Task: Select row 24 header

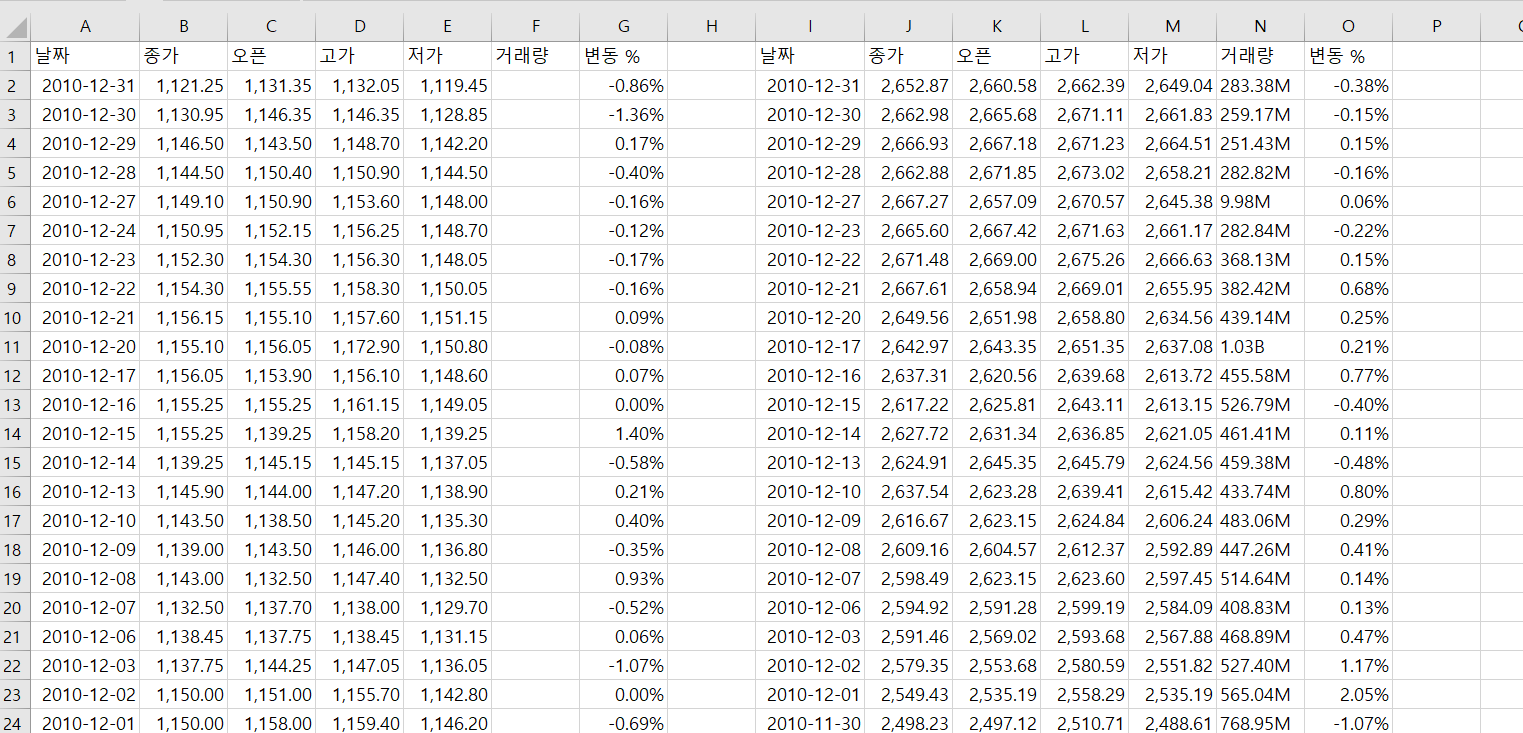Action: coord(15,723)
